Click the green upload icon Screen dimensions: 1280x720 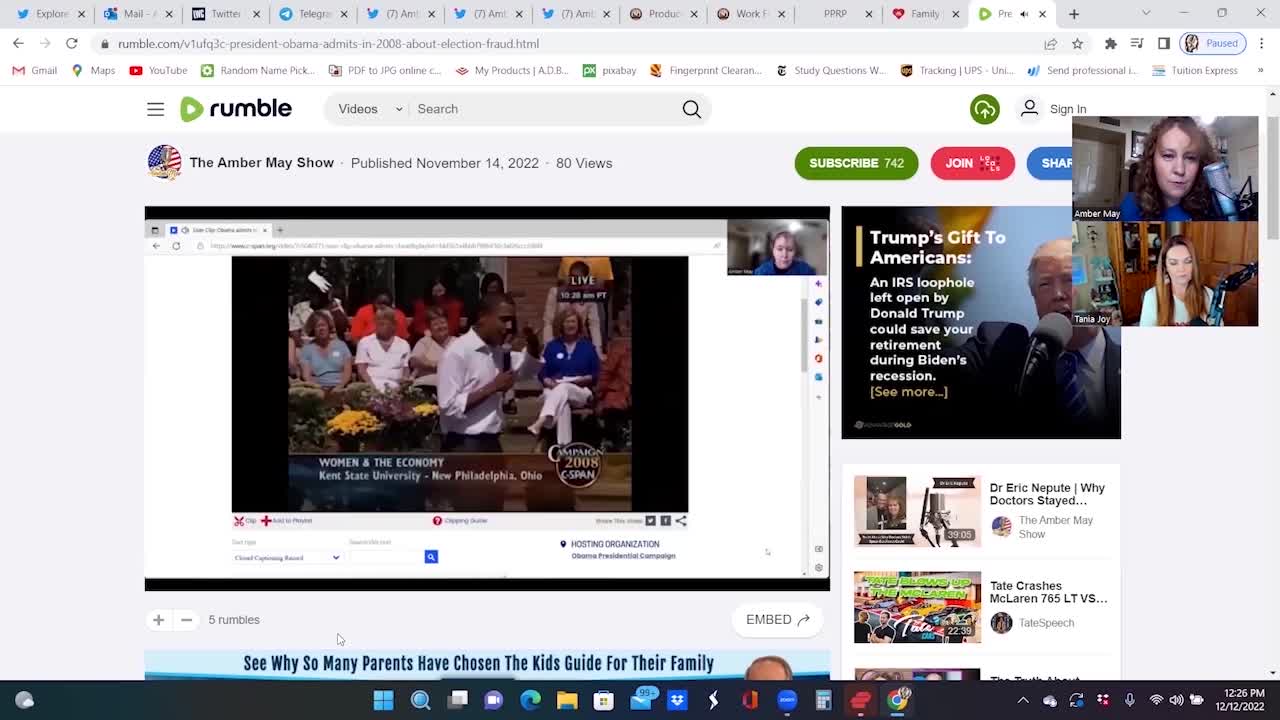tap(985, 109)
